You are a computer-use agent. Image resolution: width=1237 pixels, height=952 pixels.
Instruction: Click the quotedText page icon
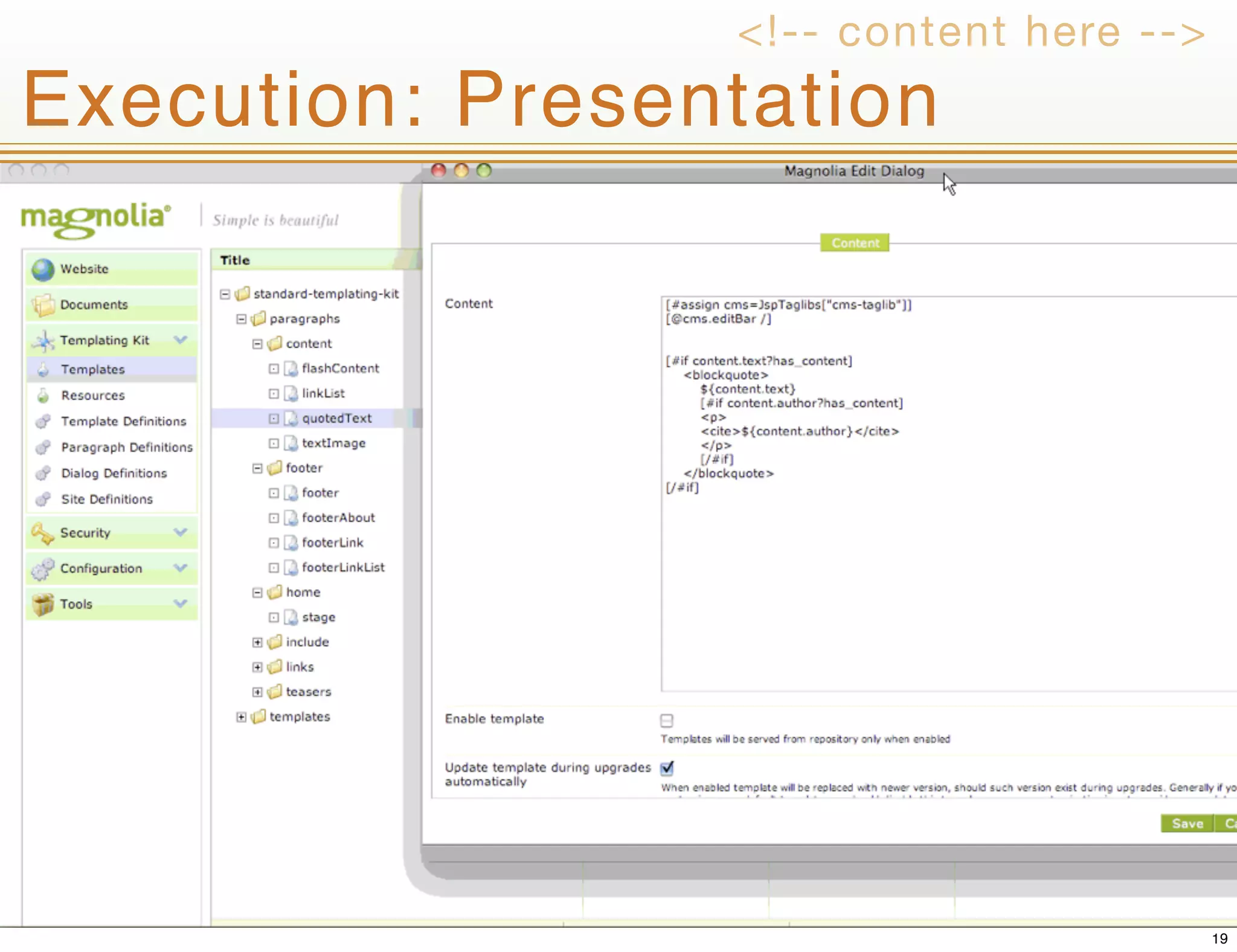[291, 418]
